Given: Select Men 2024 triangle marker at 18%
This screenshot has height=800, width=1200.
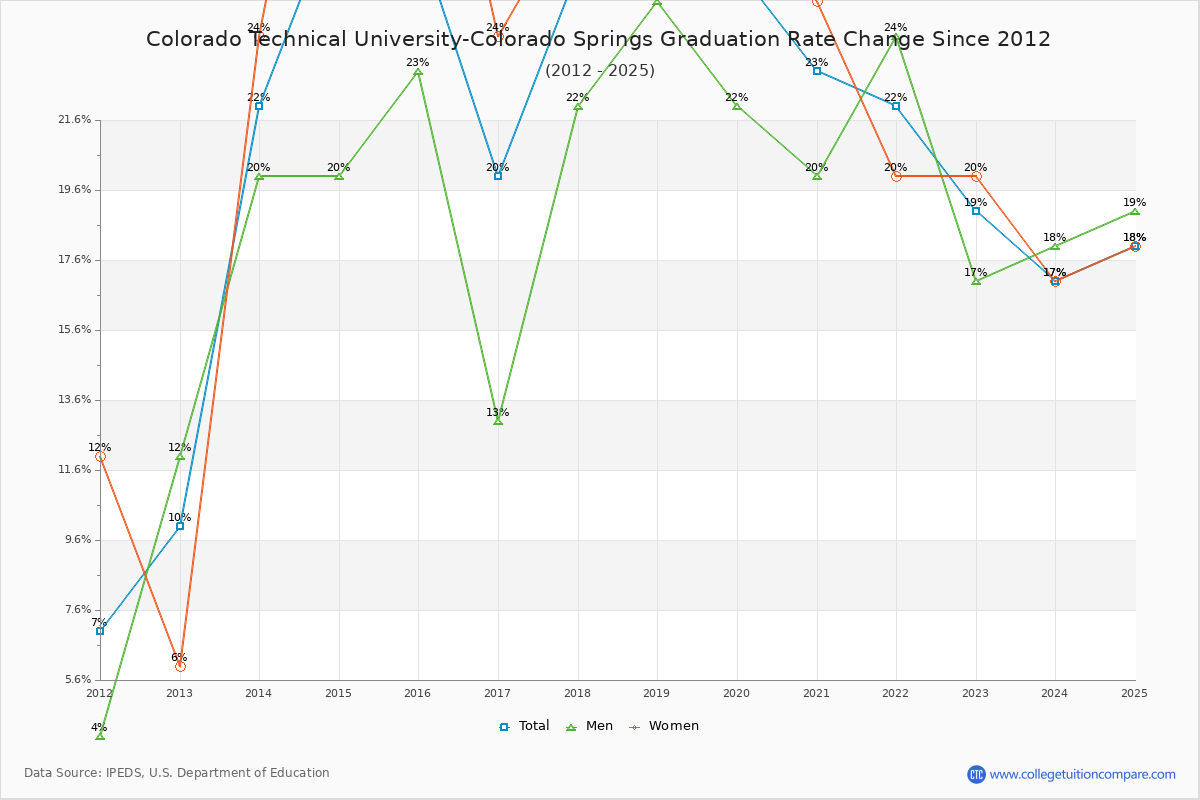Looking at the screenshot, I should 1055,246.
